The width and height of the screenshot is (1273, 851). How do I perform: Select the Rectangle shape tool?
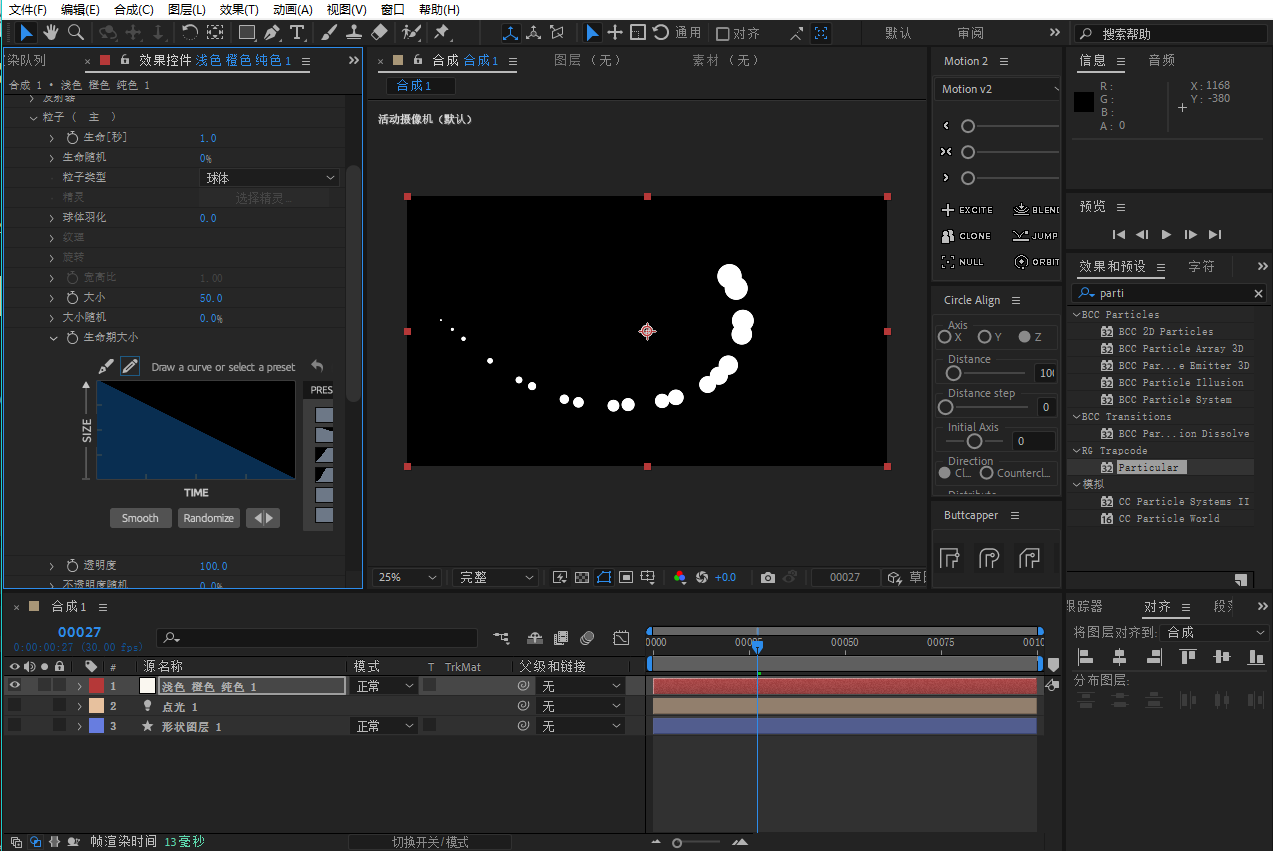247,33
